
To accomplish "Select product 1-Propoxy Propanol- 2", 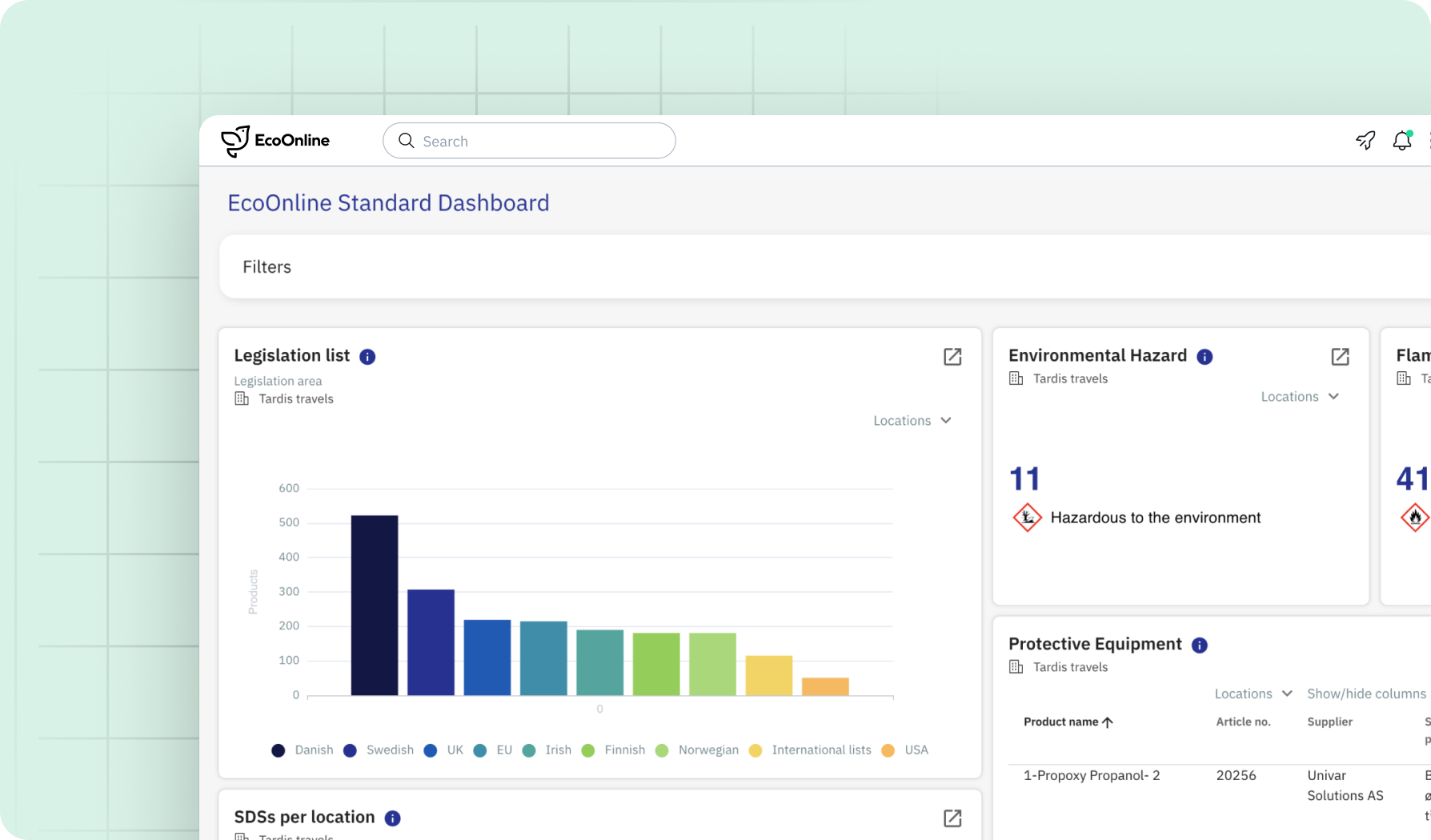I will coord(1091,775).
